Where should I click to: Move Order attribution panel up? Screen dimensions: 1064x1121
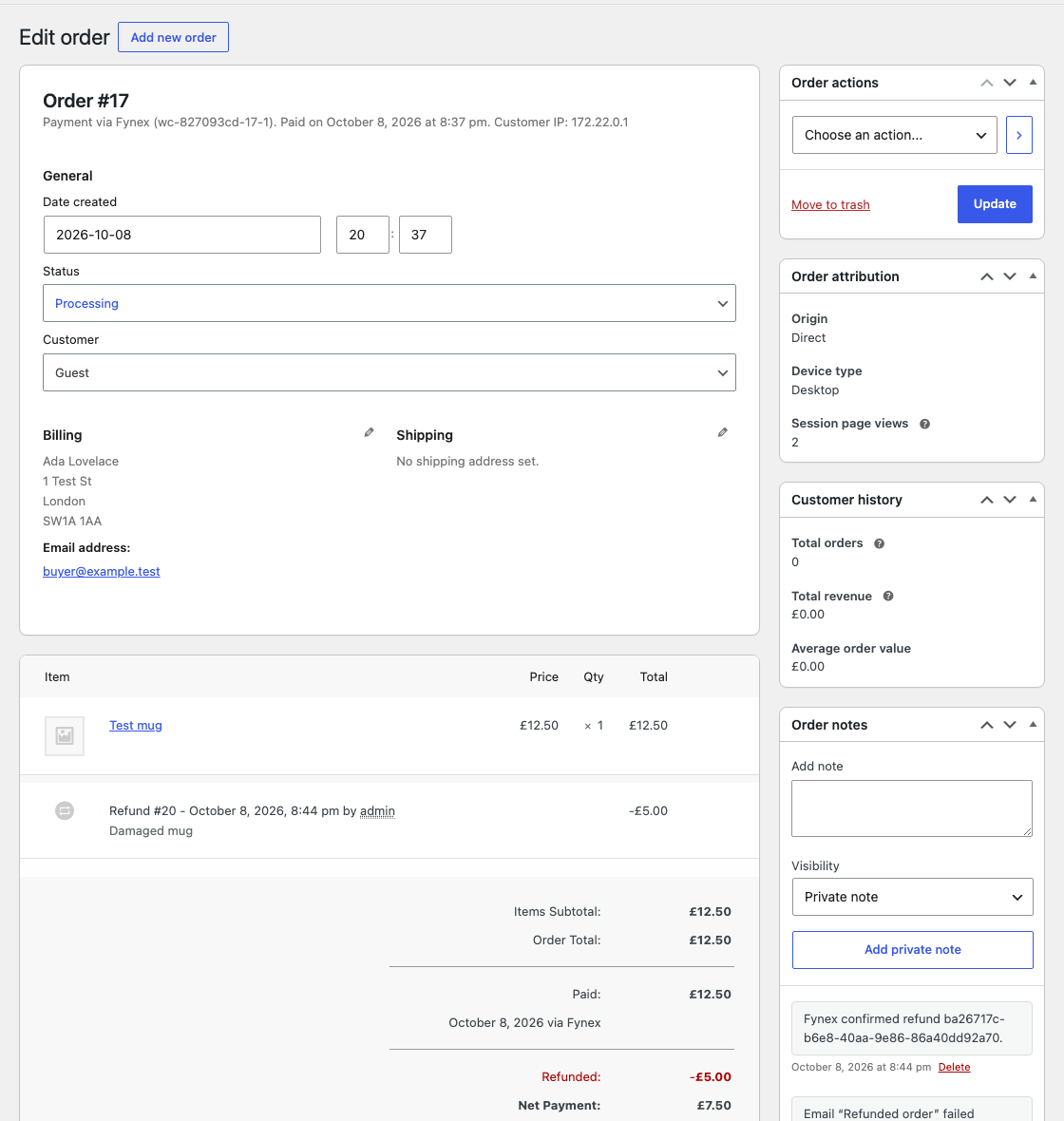click(x=987, y=276)
